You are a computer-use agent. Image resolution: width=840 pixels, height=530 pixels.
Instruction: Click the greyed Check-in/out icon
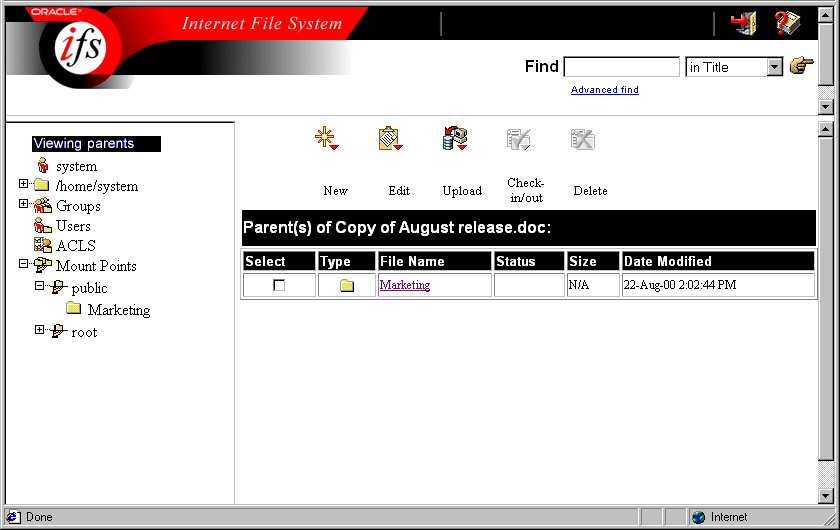tap(519, 139)
